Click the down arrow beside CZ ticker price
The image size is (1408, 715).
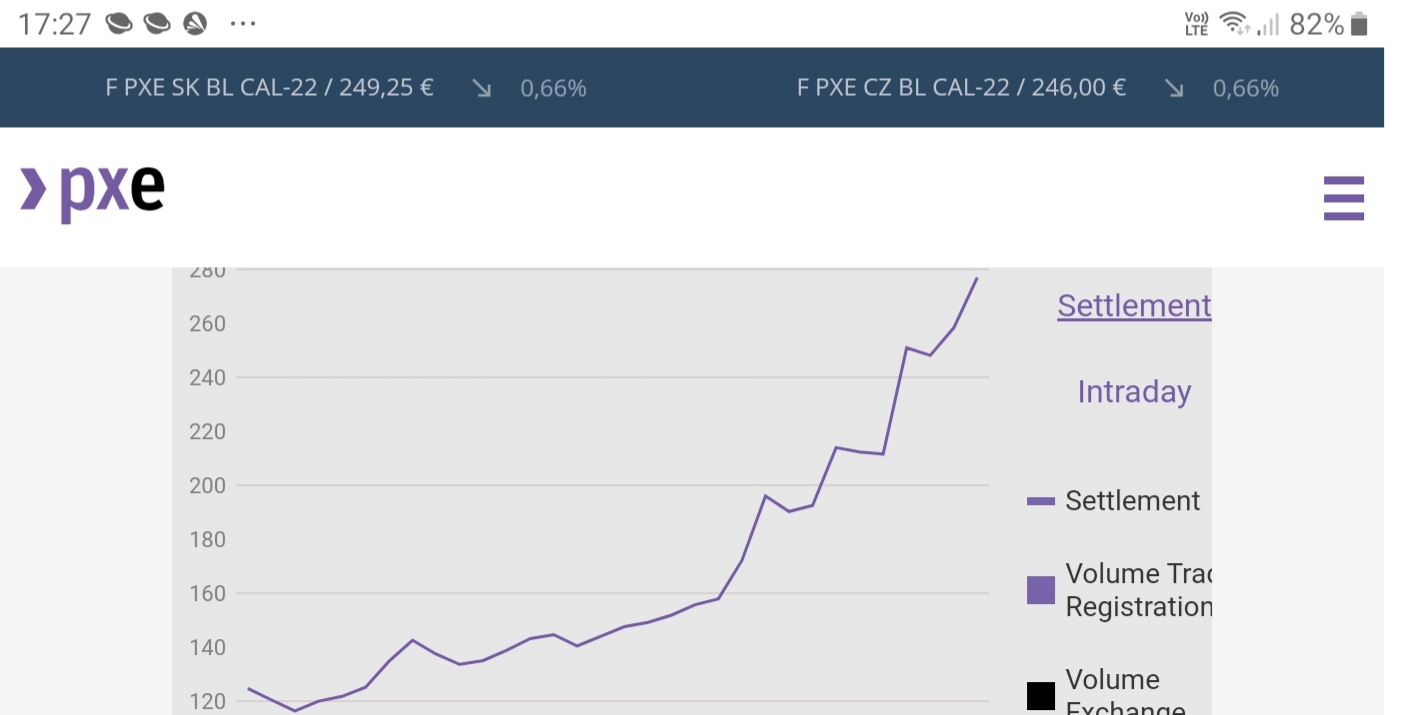click(1174, 89)
